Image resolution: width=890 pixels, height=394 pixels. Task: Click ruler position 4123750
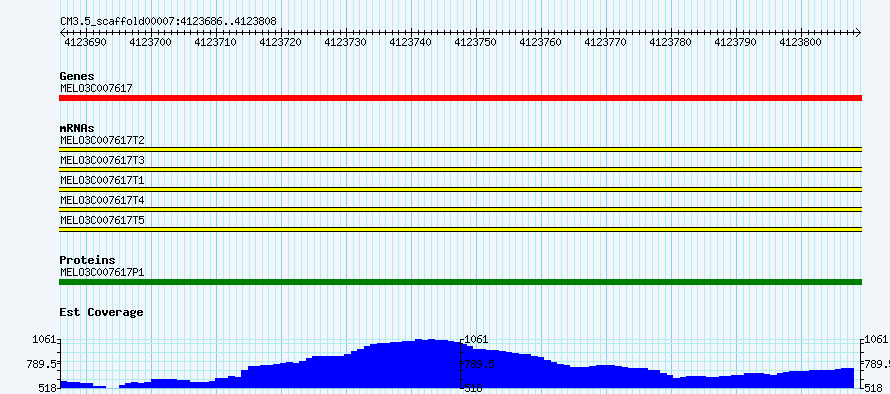tap(476, 42)
